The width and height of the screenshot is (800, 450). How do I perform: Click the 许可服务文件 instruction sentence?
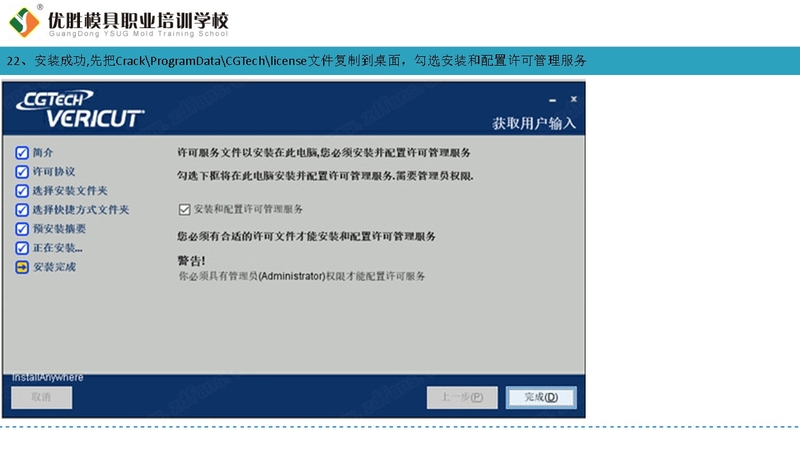[x=324, y=153]
